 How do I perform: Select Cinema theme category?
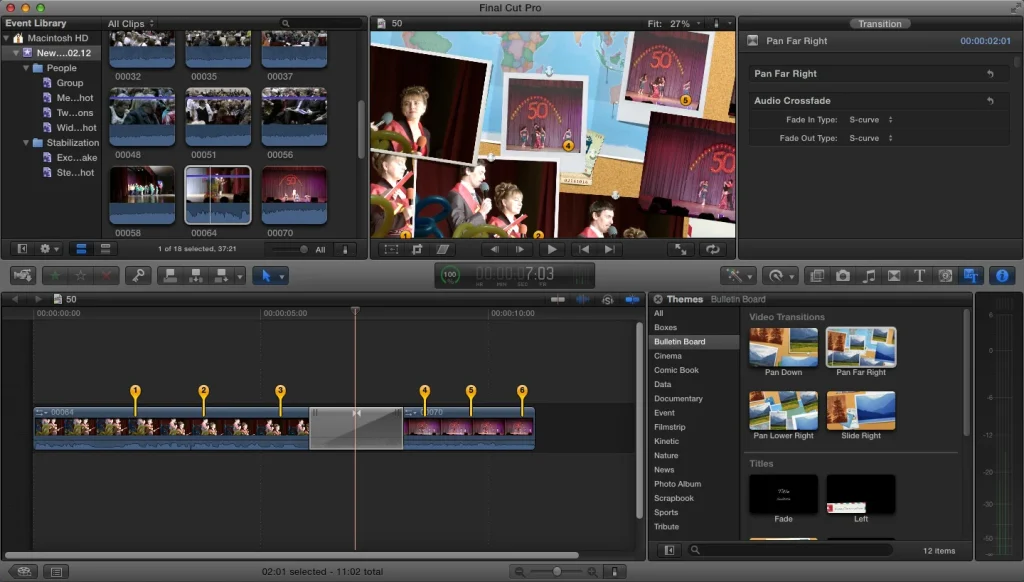[x=668, y=356]
